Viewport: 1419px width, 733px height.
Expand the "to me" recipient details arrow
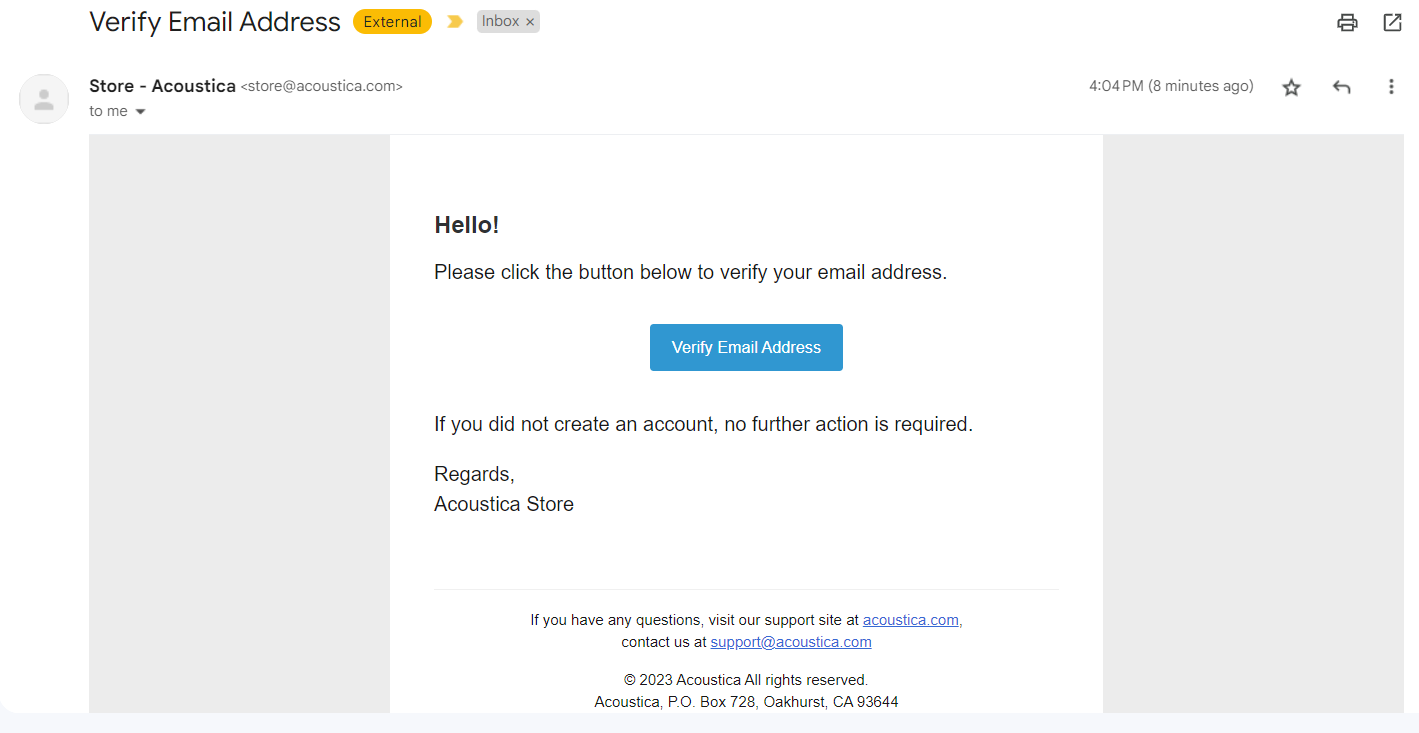[140, 112]
